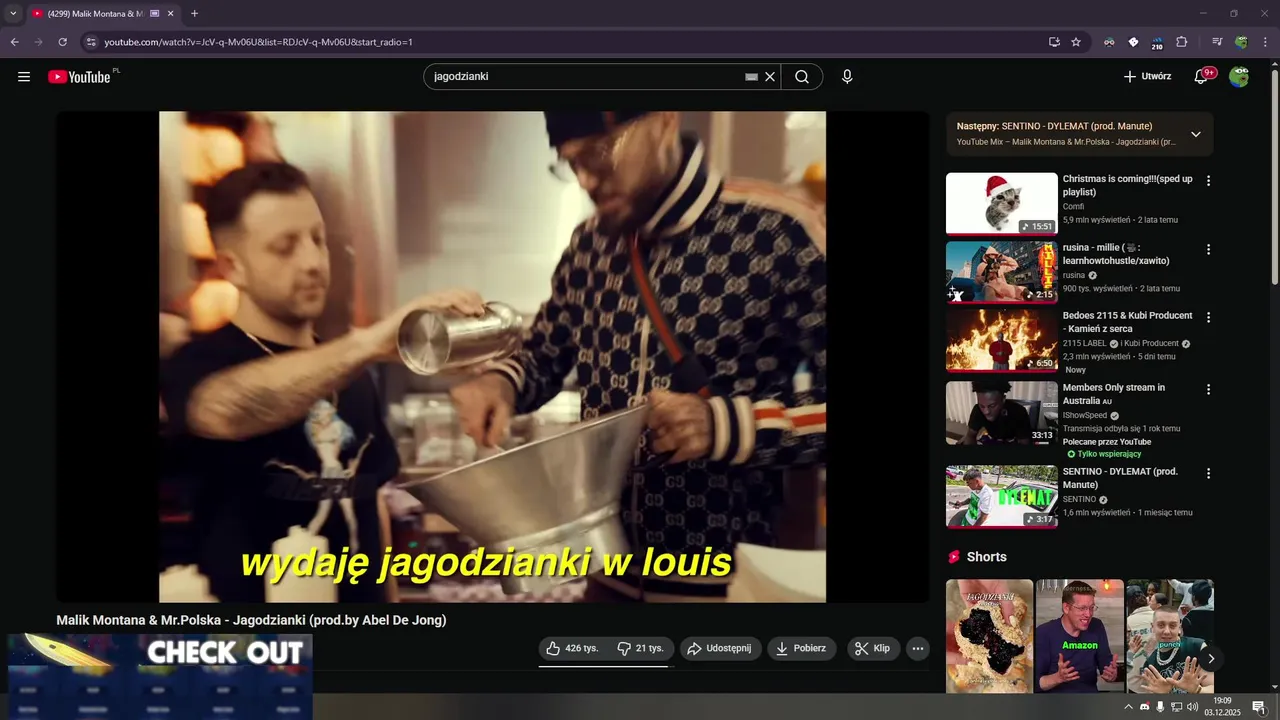Bookmark this page with star icon
Image resolution: width=1280 pixels, height=720 pixels.
click(x=1076, y=42)
